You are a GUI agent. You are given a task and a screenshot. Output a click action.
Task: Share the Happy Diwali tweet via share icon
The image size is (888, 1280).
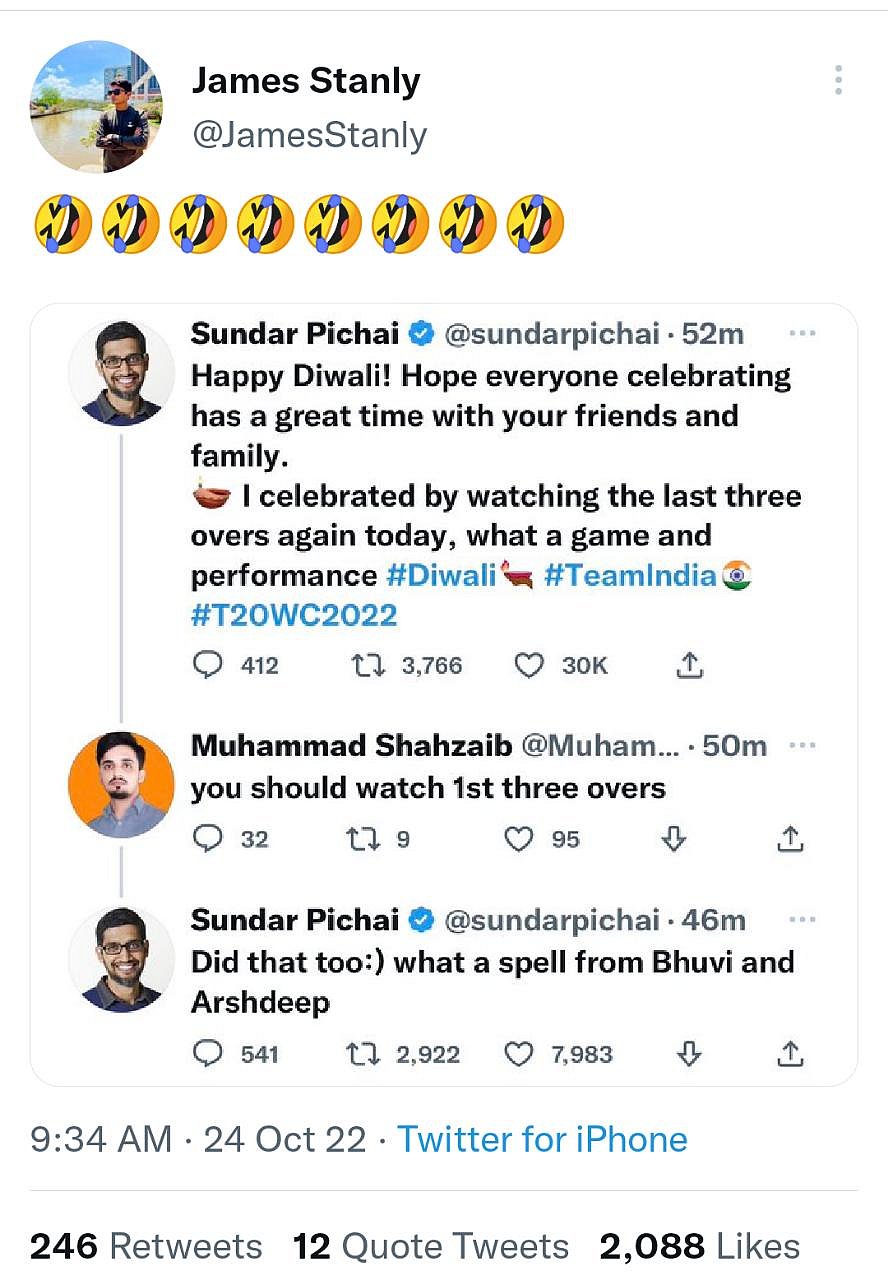690,665
